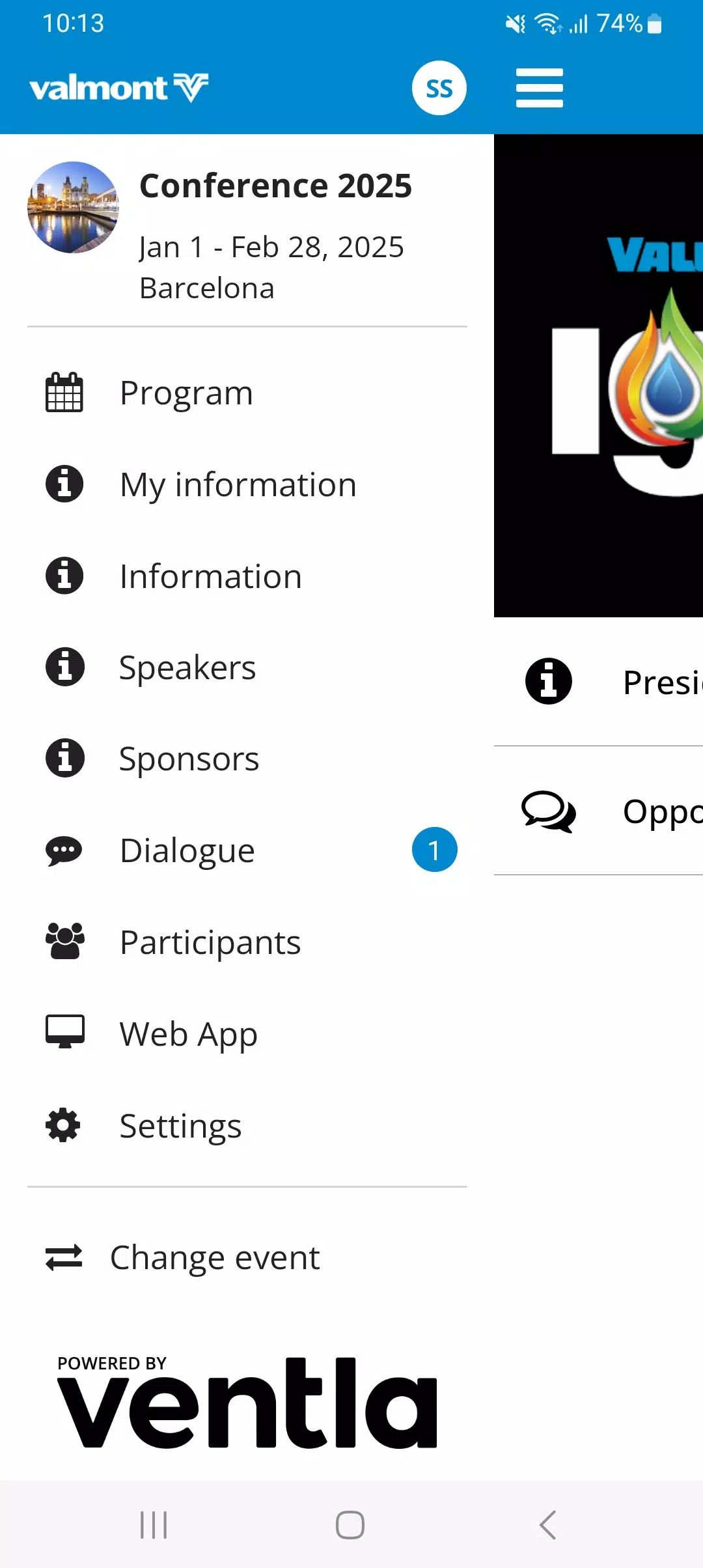Close the hamburger menu icon
The image size is (703, 1568).
click(x=539, y=88)
